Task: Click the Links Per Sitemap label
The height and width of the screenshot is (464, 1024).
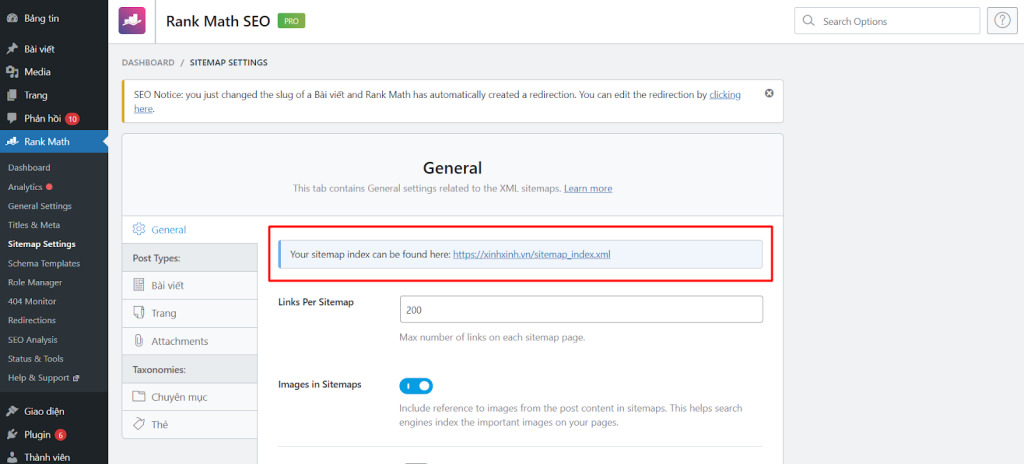Action: [316, 302]
